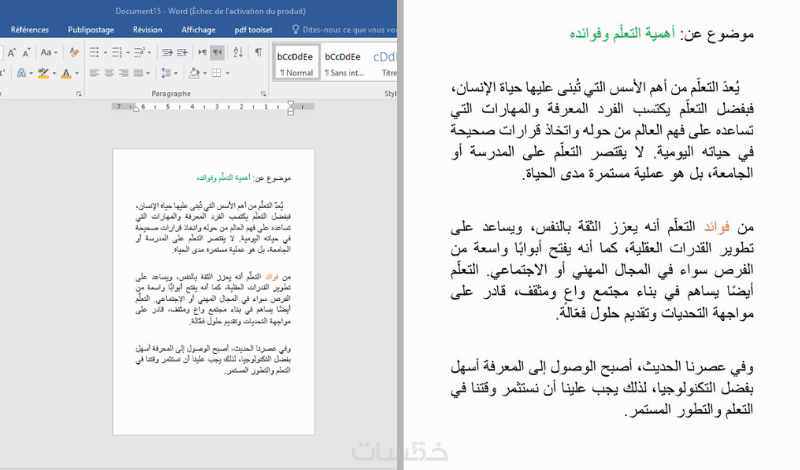
Task: Open line and paragraph spacing options
Action: click(166, 73)
